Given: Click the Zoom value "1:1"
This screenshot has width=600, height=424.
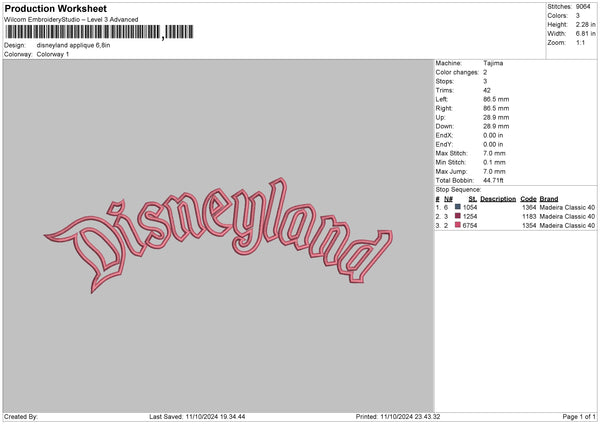Looking at the screenshot, I should click(x=580, y=42).
